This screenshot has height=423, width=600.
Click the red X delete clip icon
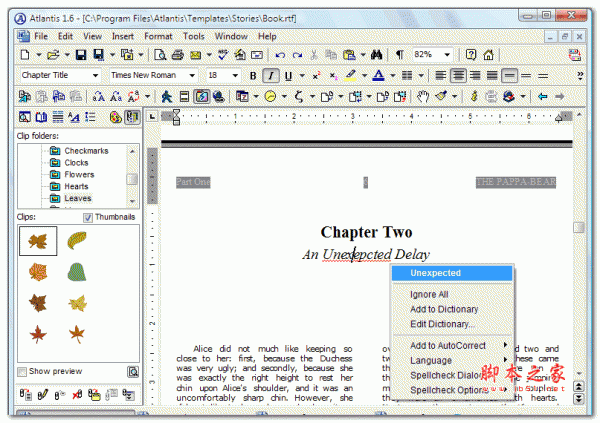[77, 394]
